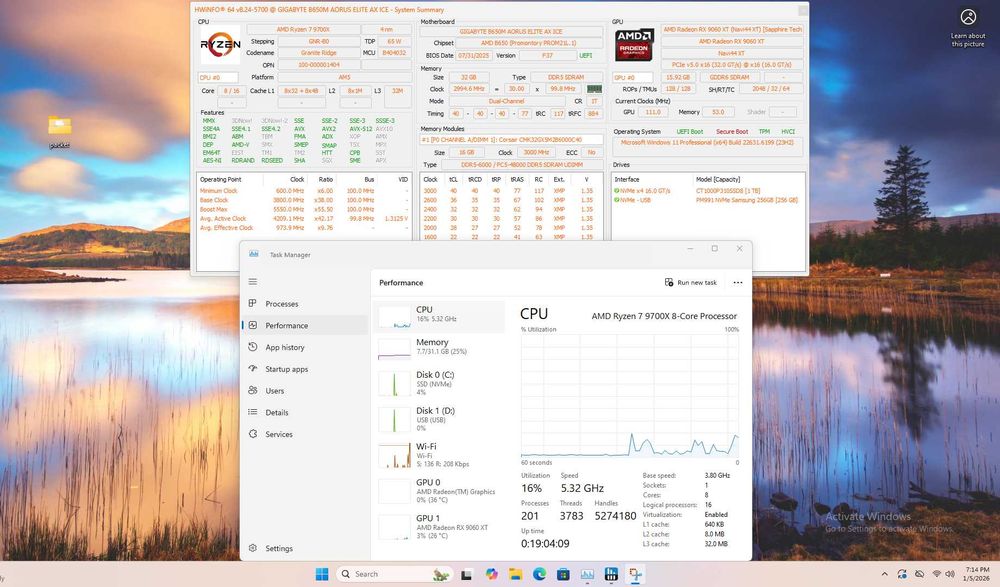Show hidden system tray icons
Image resolution: width=1000 pixels, height=587 pixels.
point(884,574)
